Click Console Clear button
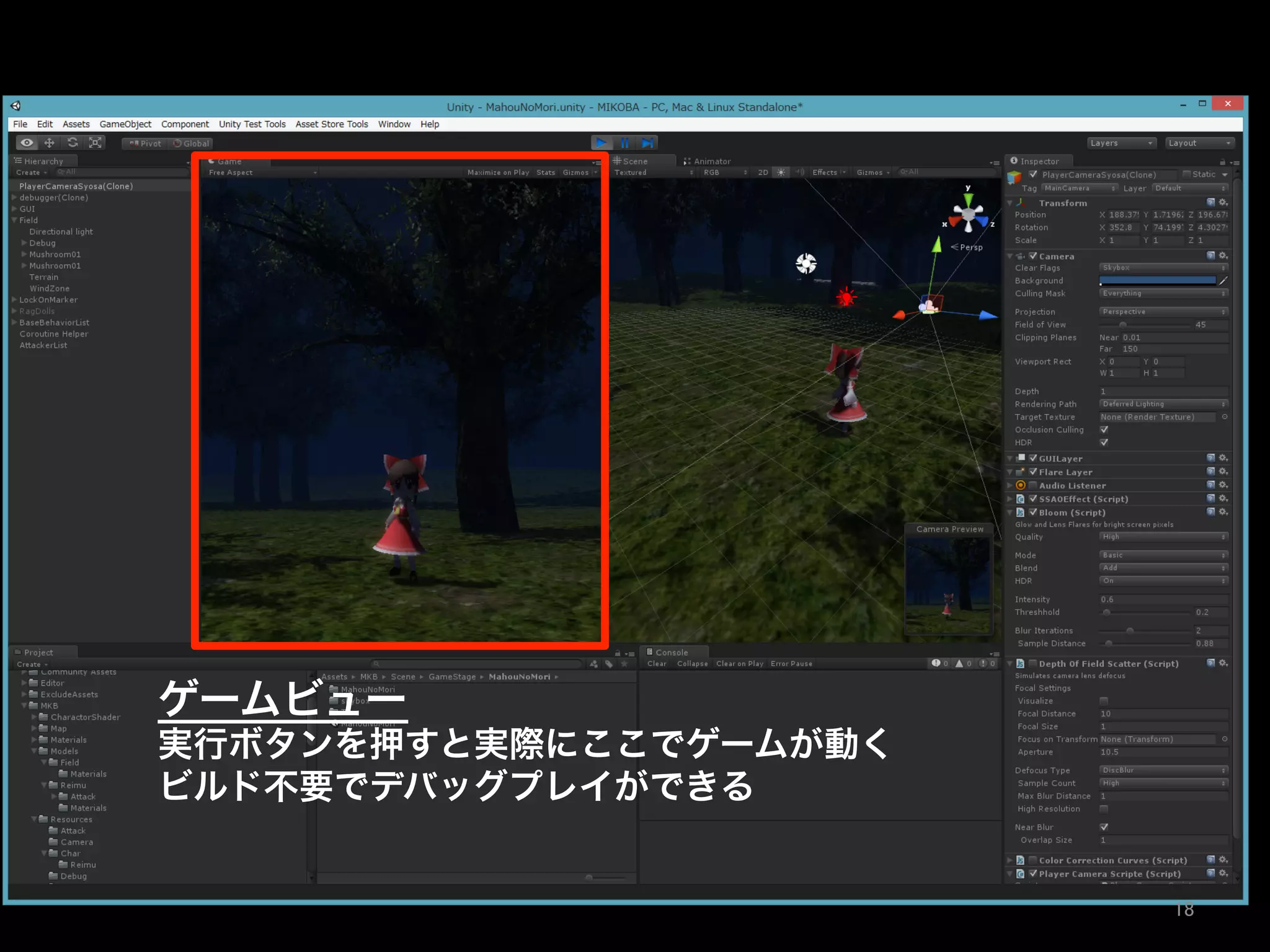1270x952 pixels. 657,663
